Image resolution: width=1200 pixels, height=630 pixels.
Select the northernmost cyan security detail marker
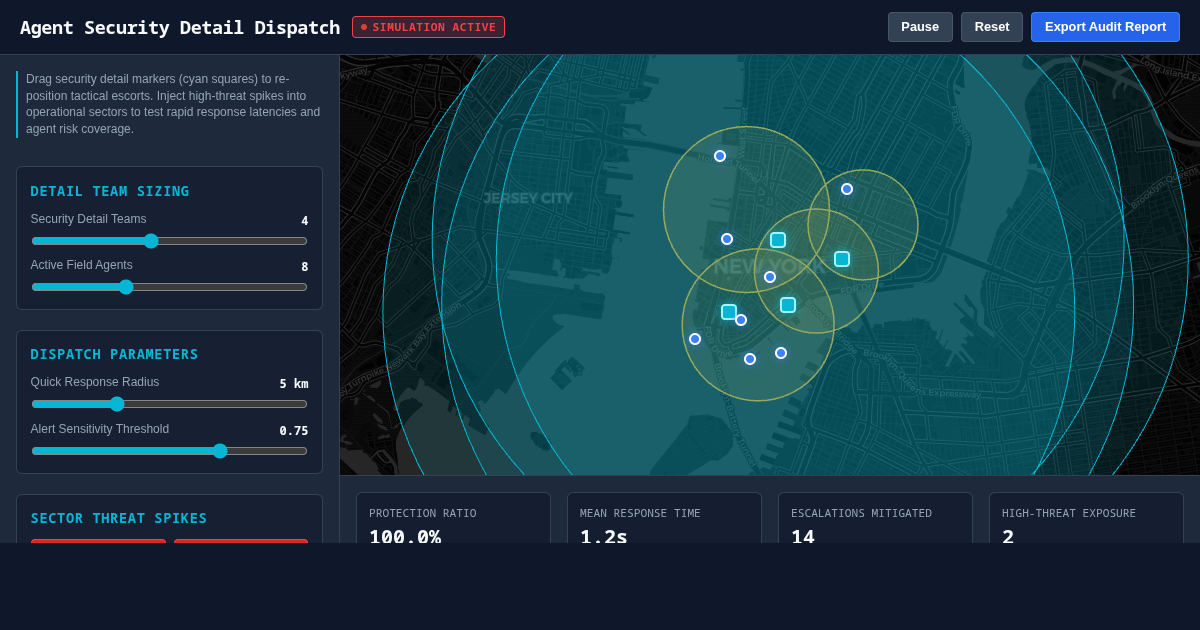(778, 240)
